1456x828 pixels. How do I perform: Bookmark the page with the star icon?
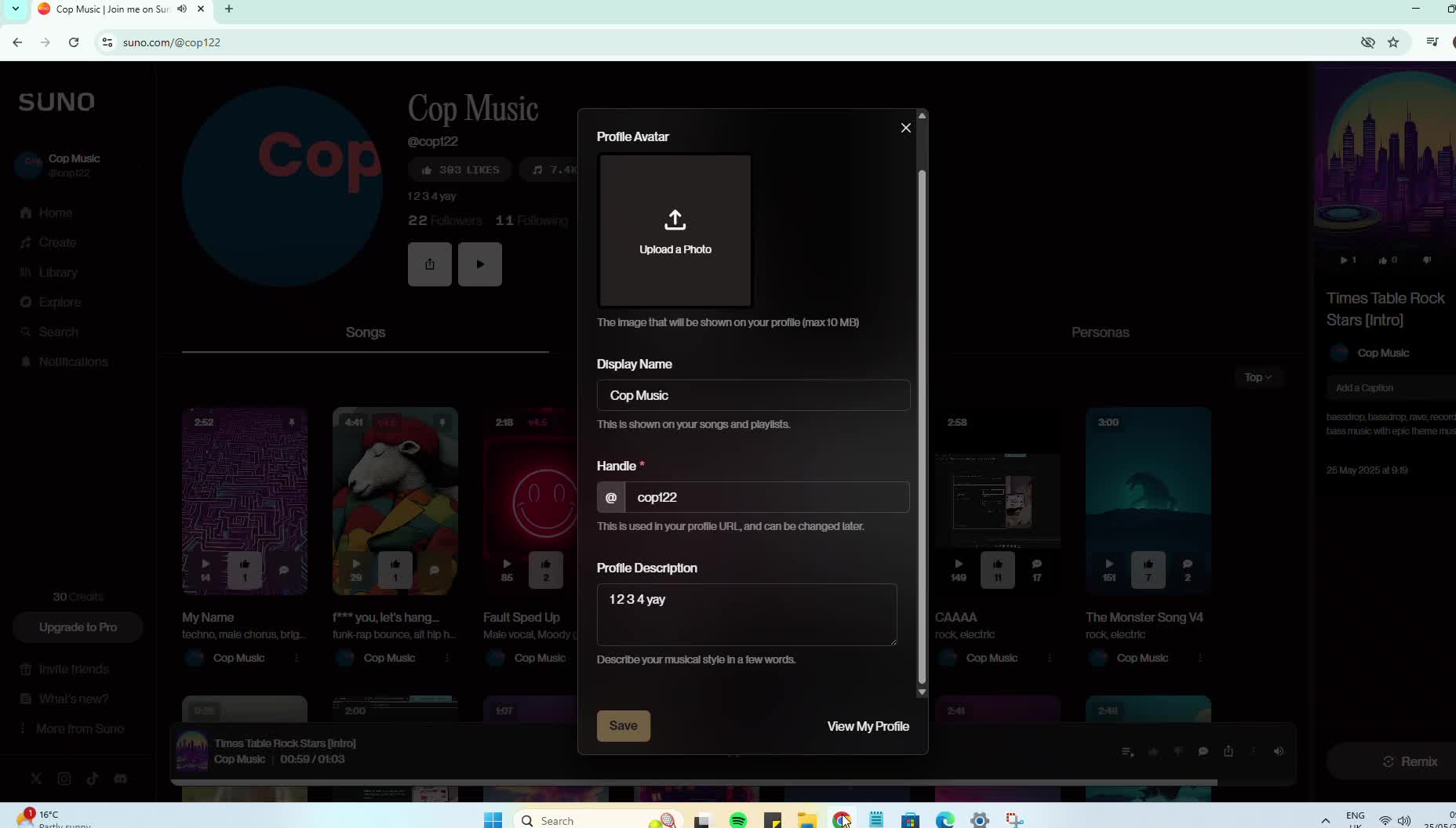(1393, 42)
